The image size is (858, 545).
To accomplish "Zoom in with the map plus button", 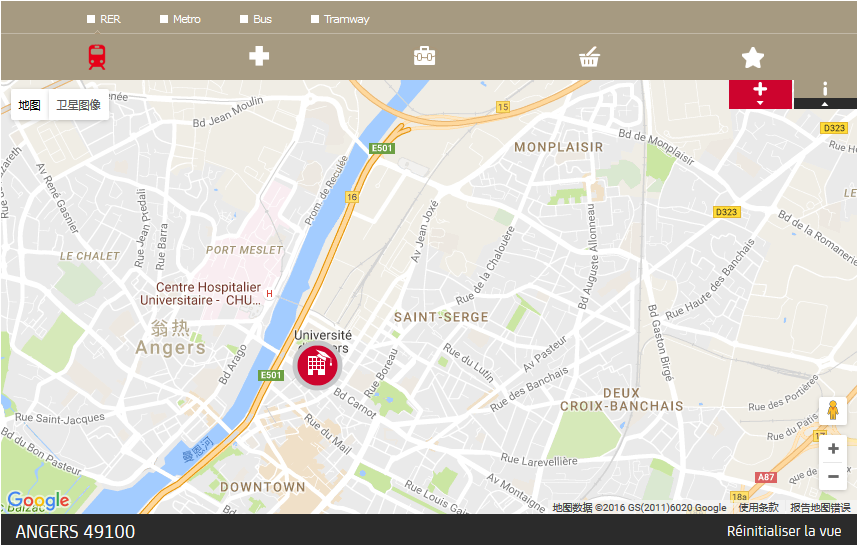I will point(833,449).
